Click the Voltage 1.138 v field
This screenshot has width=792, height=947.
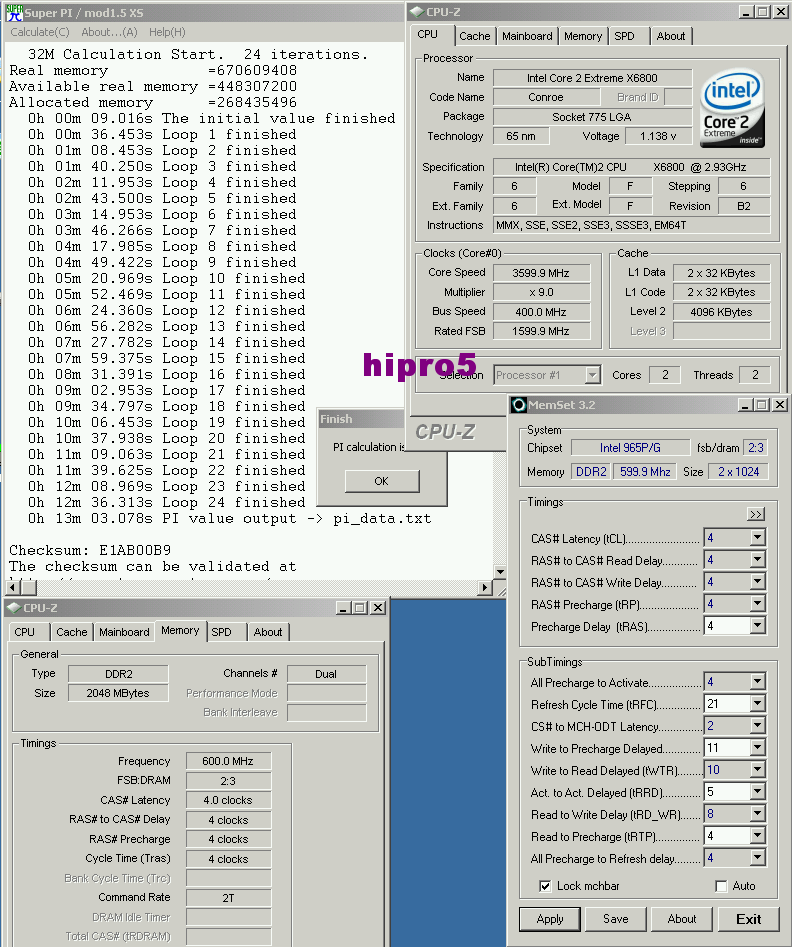click(658, 136)
